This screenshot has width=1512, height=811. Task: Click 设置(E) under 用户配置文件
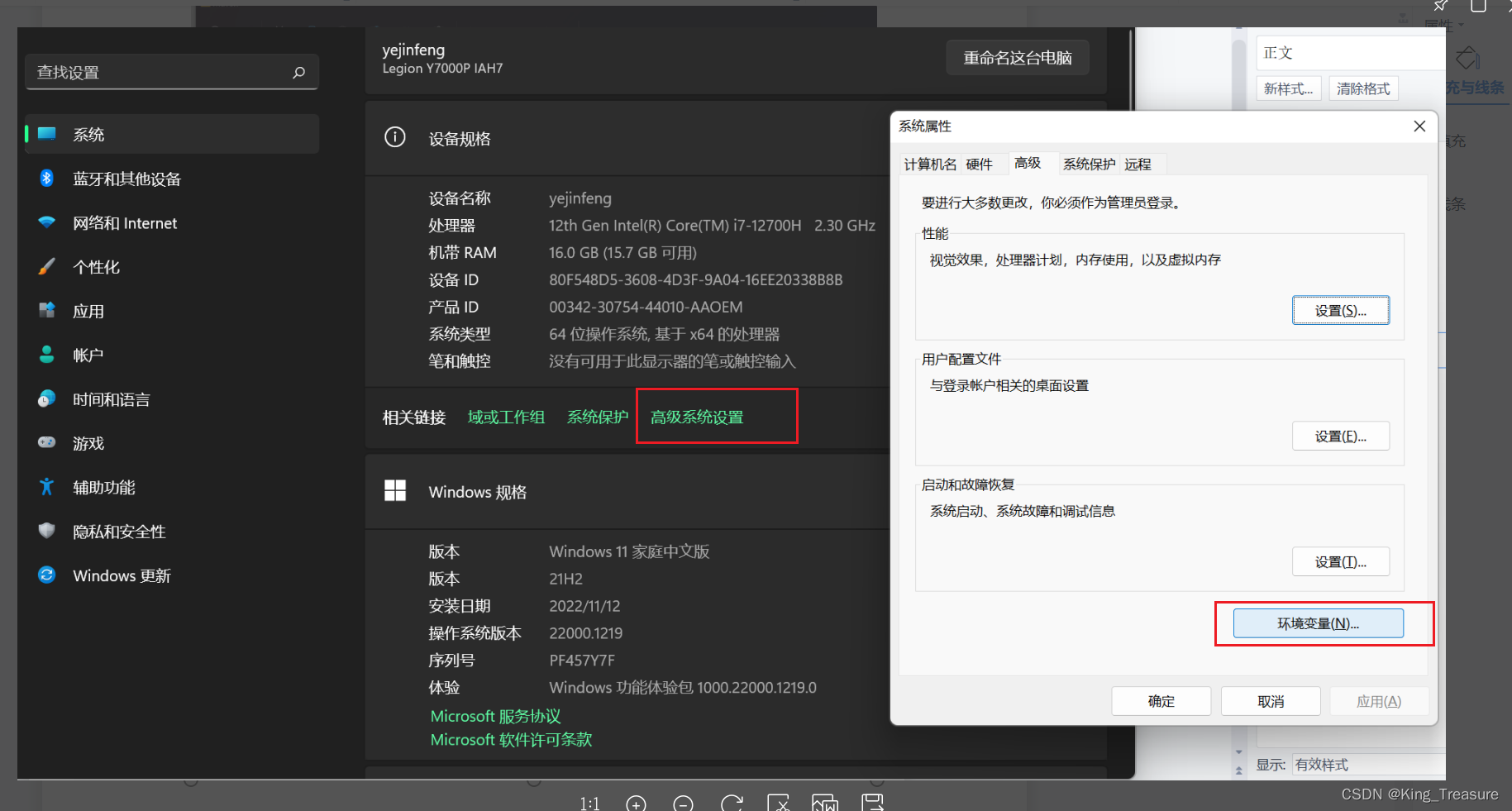click(x=1341, y=437)
